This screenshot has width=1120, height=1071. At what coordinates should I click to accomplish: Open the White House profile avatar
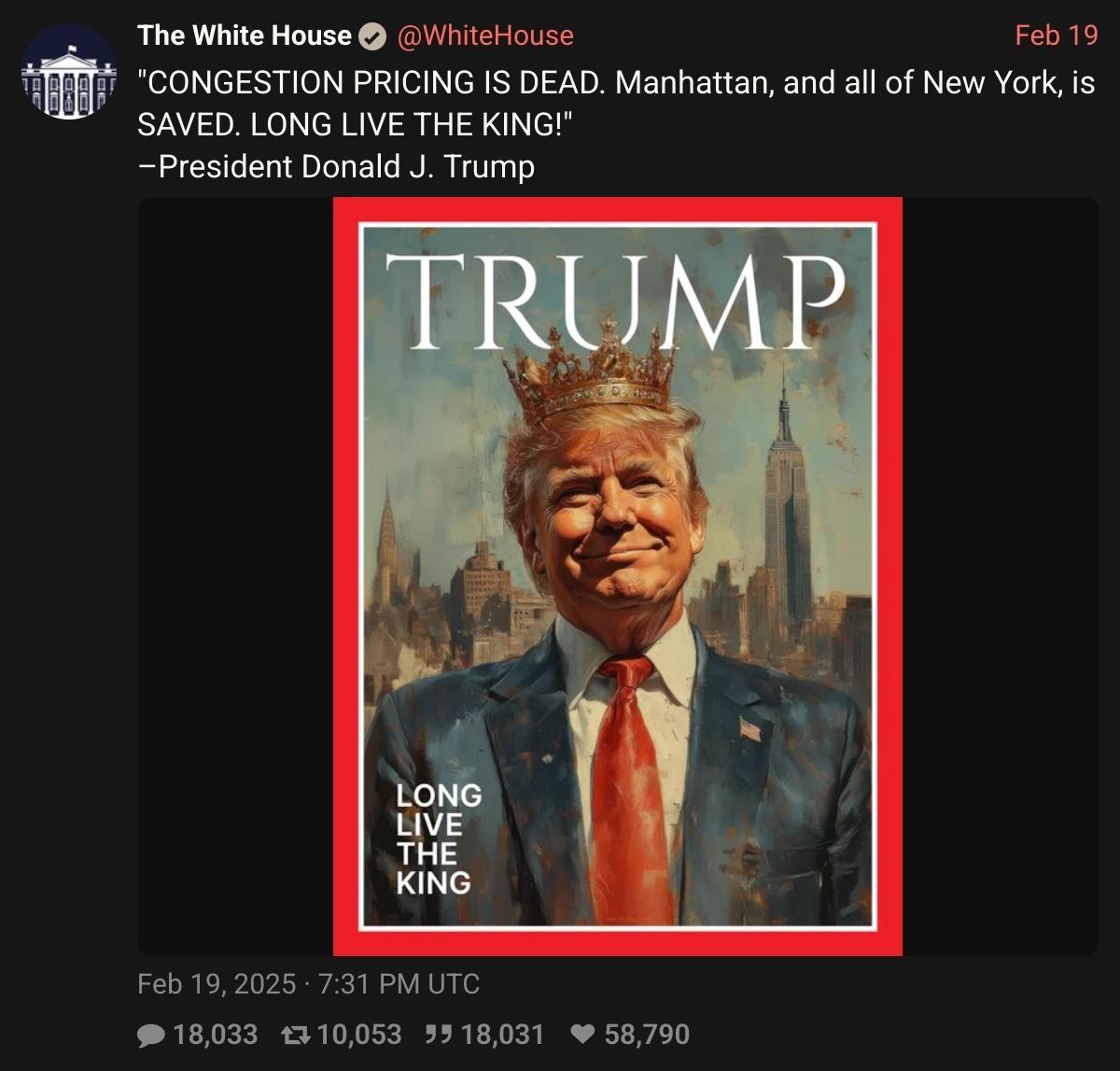click(69, 71)
